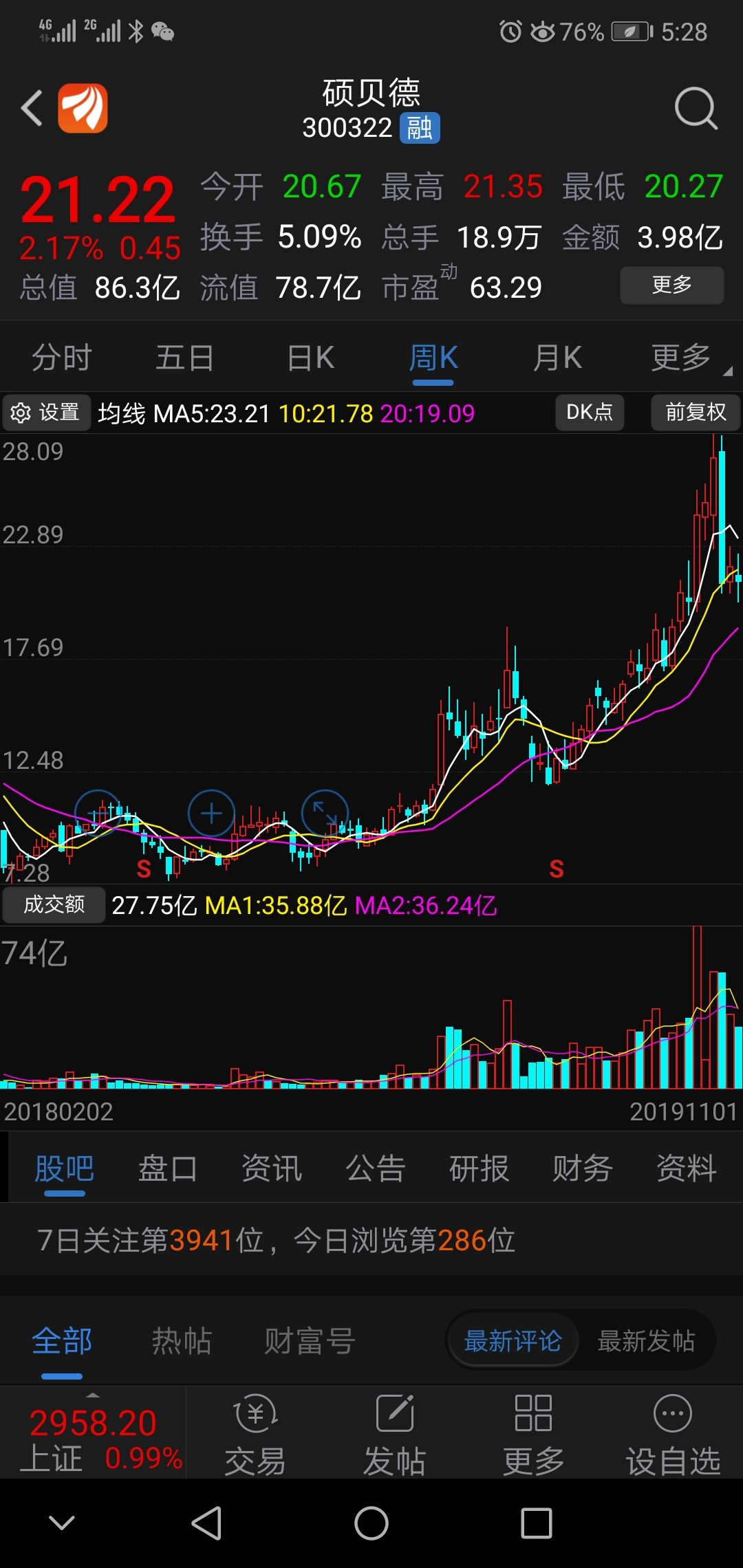Tap the 7日关注第3941位 ranking line
Image resolution: width=743 pixels, height=1568 pixels.
(x=276, y=1241)
